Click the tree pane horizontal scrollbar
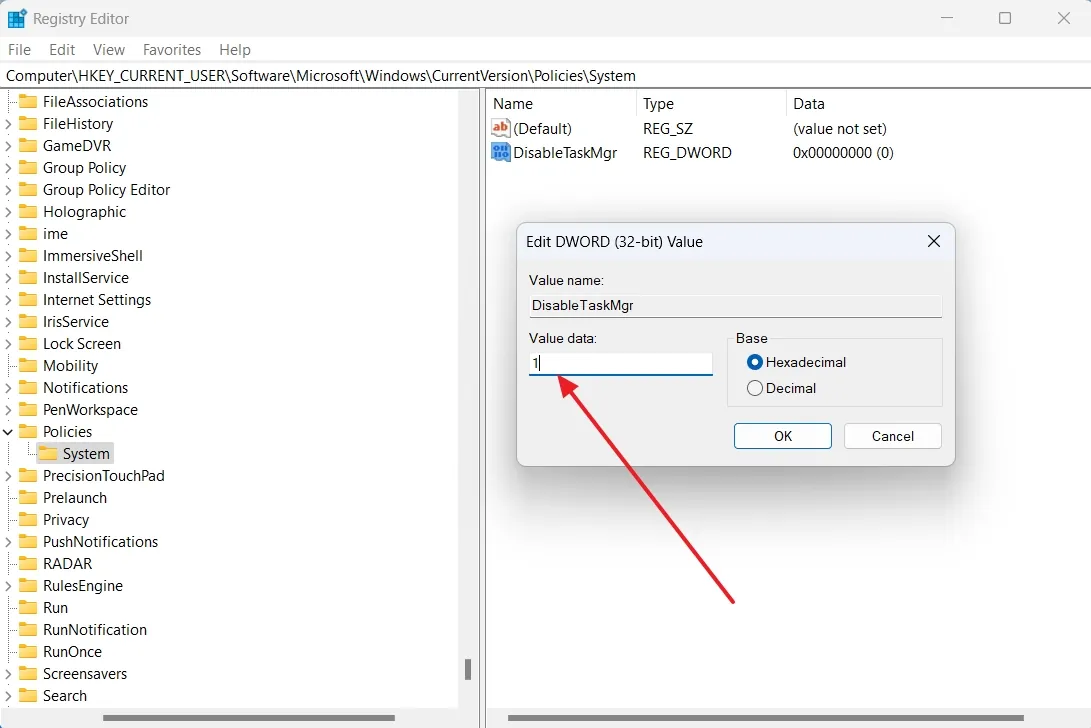The width and height of the screenshot is (1091, 728). coord(248,718)
